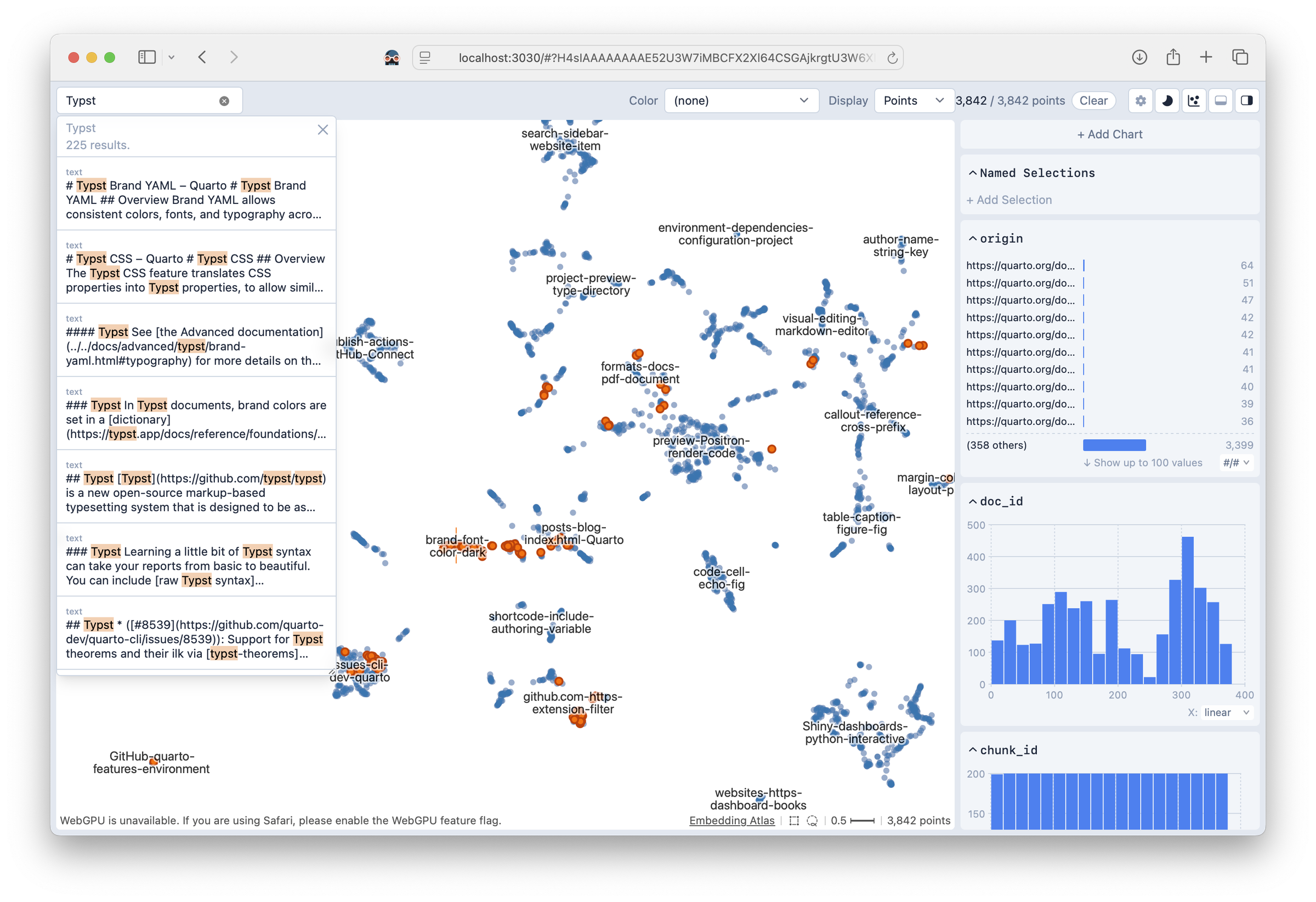The image size is (1316, 902).
Task: Open a new browser tab
Action: tap(1206, 56)
